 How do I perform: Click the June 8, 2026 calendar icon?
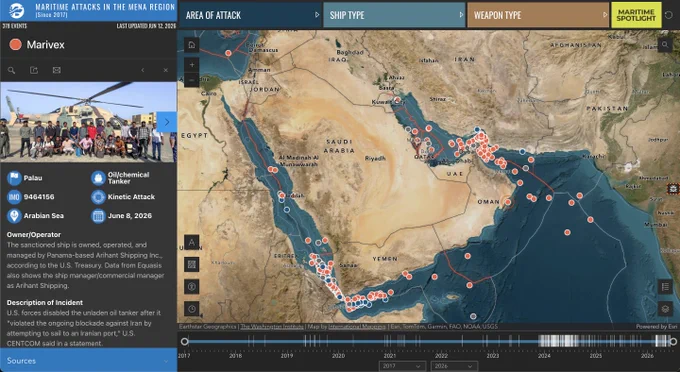(98, 215)
